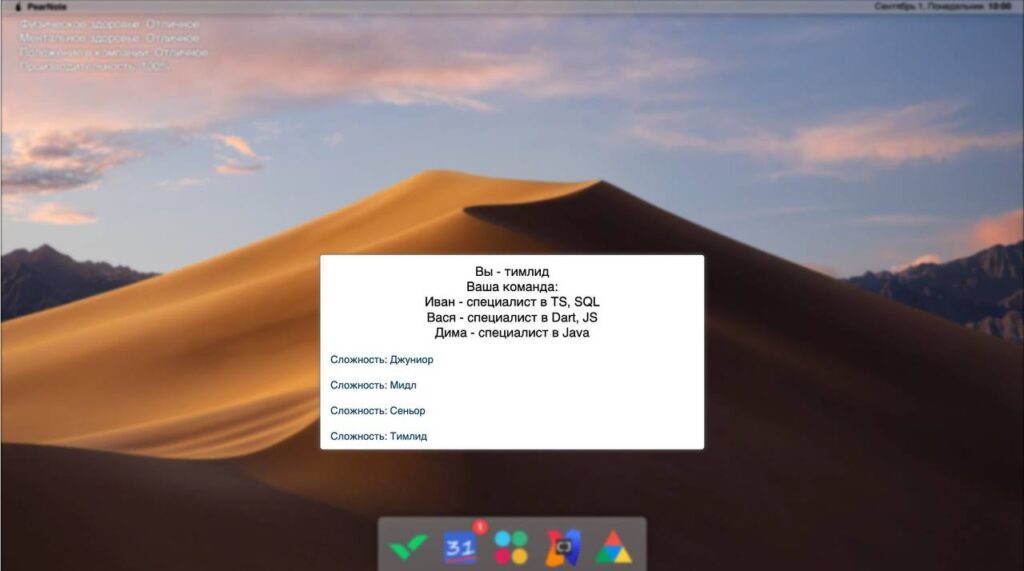The height and width of the screenshot is (571, 1024).
Task: Click the pear logo in menu bar
Action: click(x=17, y=6)
